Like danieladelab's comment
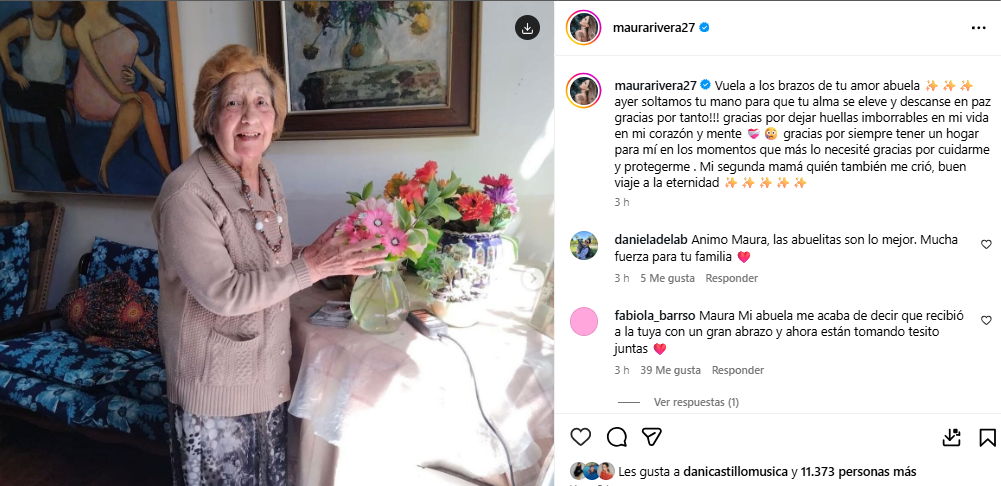Viewport: 1001px width, 486px height. click(986, 244)
